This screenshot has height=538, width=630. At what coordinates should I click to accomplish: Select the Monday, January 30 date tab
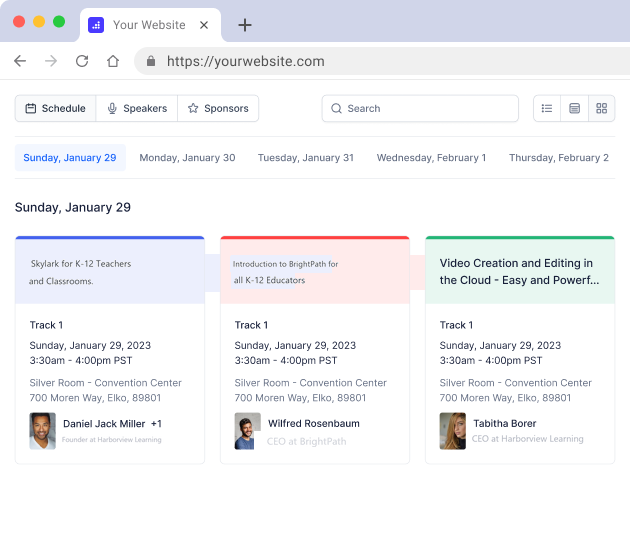tap(187, 158)
